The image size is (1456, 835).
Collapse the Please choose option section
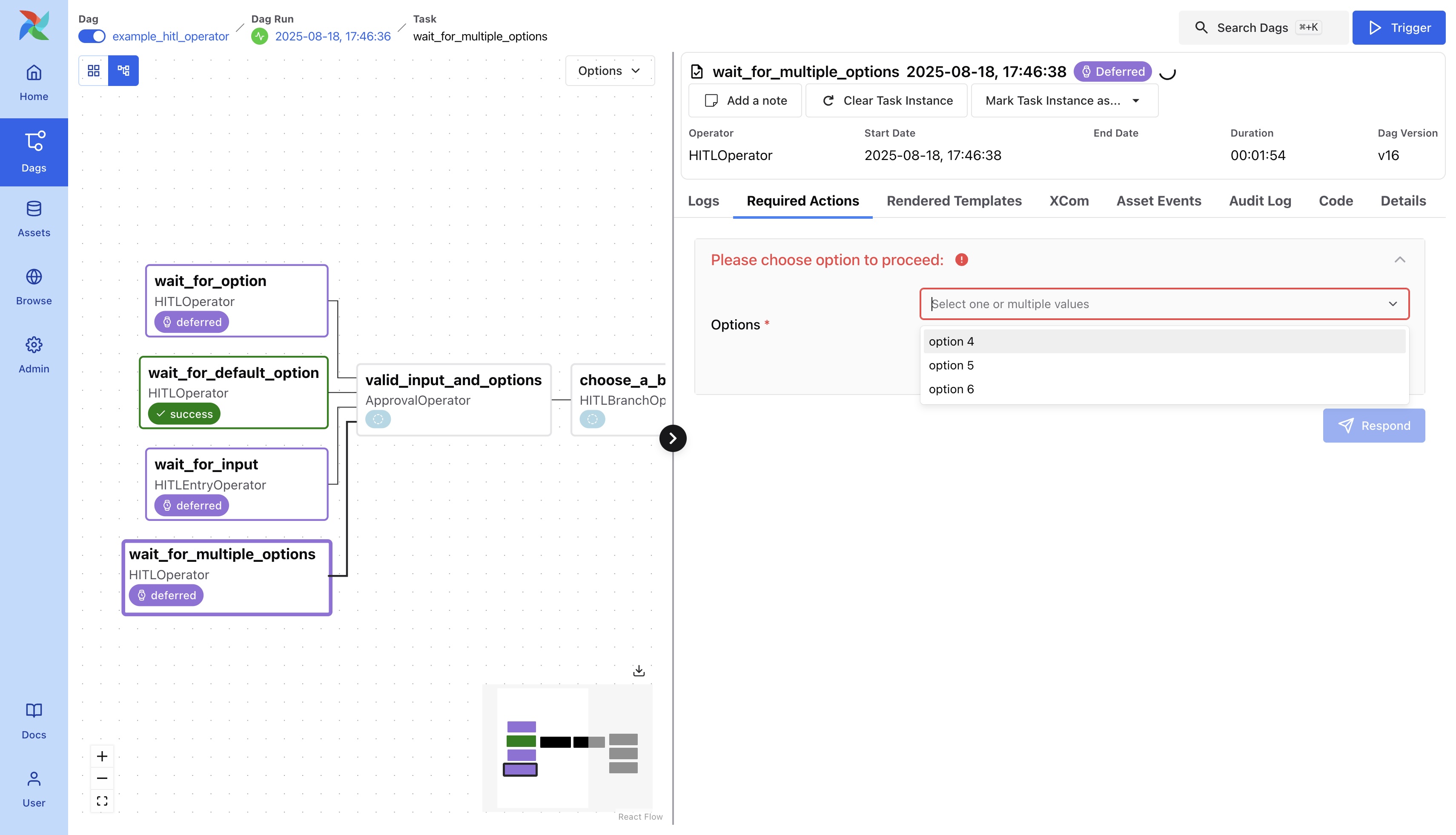coord(1399,260)
